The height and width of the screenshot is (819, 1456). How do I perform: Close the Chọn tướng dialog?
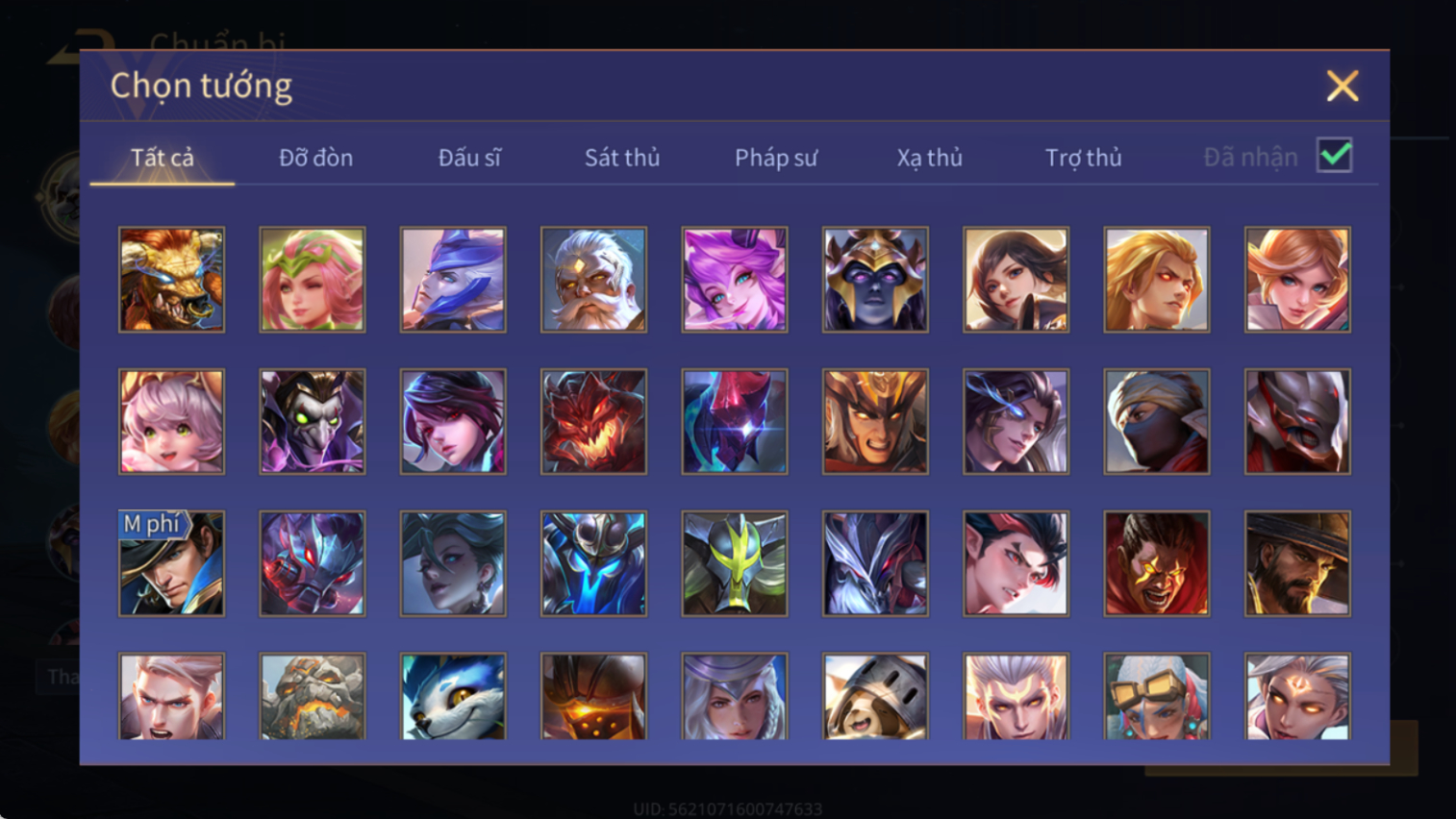tap(1343, 87)
